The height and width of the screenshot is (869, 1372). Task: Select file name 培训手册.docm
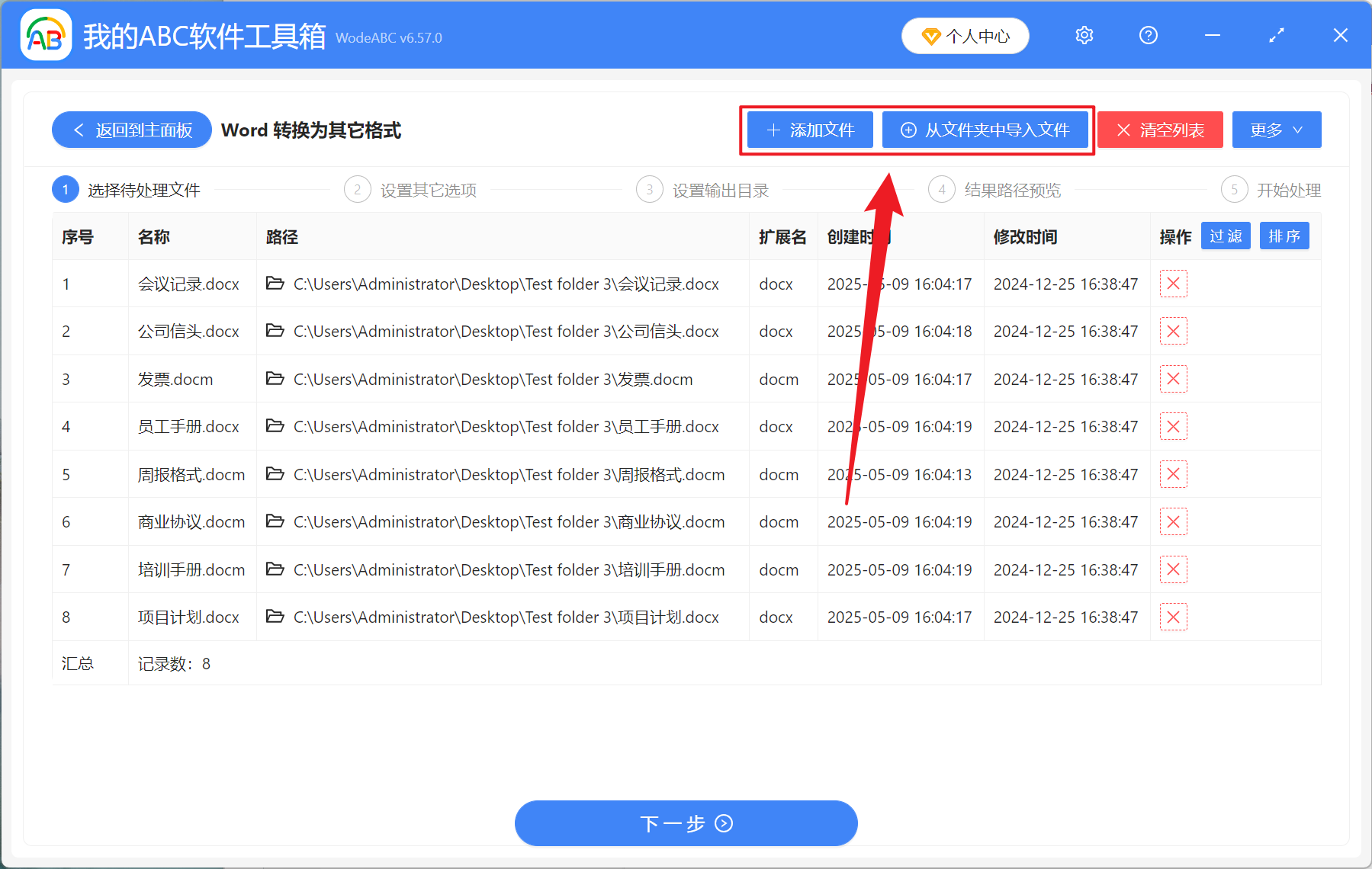click(x=191, y=570)
